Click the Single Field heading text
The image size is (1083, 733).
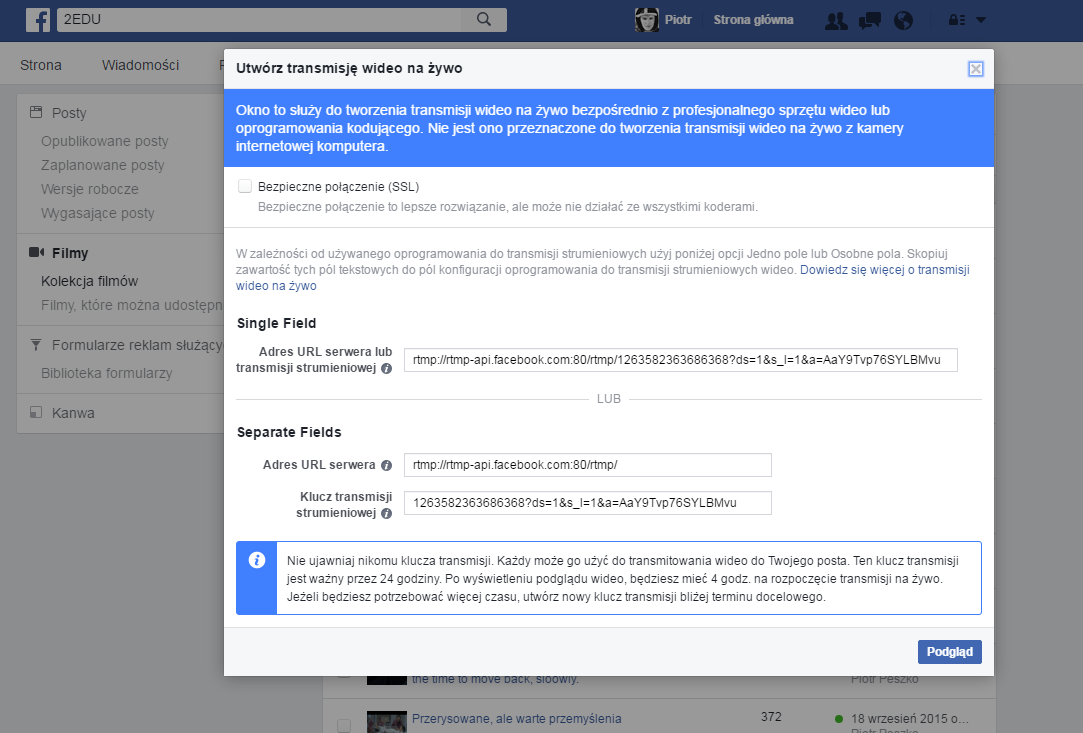tap(276, 323)
